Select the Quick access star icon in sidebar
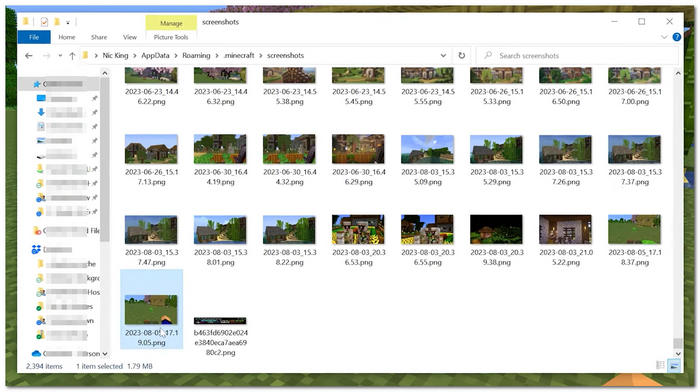Screen dimensions: 700x392 [37, 84]
